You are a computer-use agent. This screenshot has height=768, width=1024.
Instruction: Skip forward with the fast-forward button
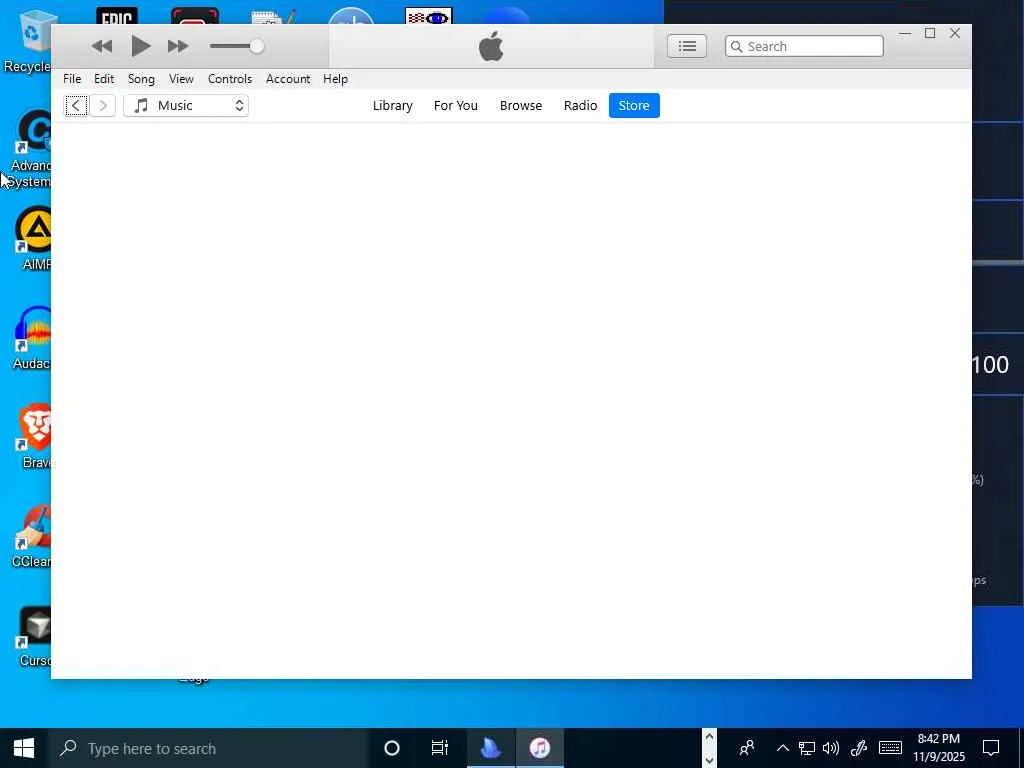[x=178, y=46]
